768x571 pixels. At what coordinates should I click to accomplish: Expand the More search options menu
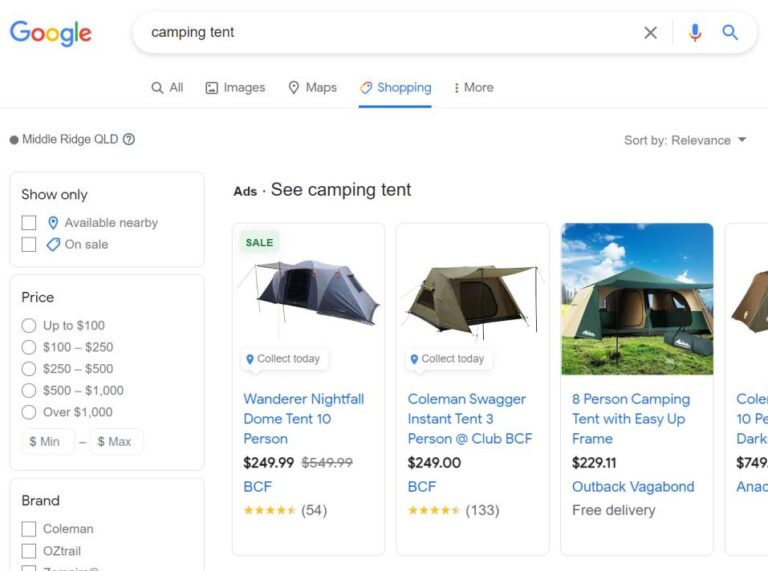click(473, 88)
